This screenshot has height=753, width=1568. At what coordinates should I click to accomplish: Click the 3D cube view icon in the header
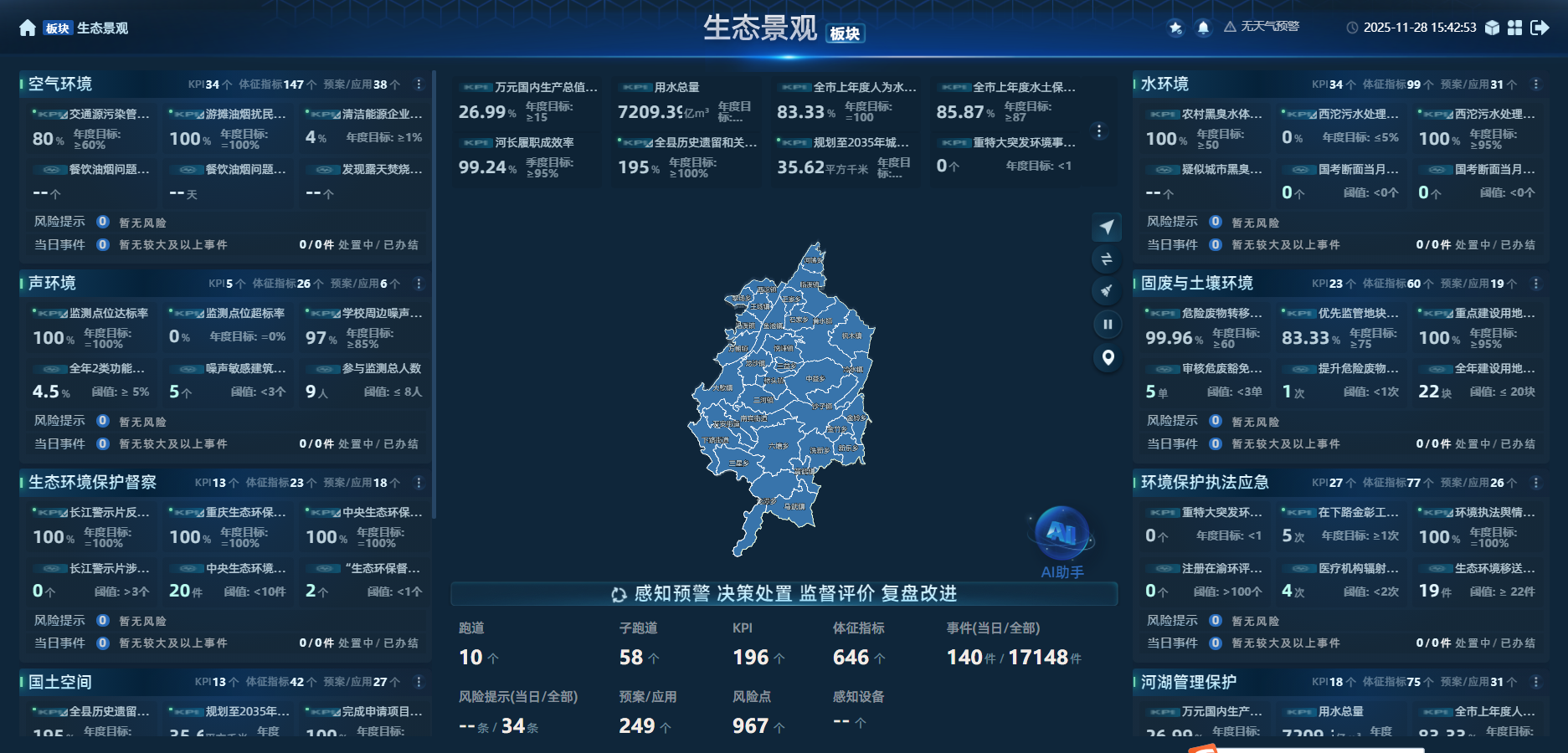click(1492, 28)
